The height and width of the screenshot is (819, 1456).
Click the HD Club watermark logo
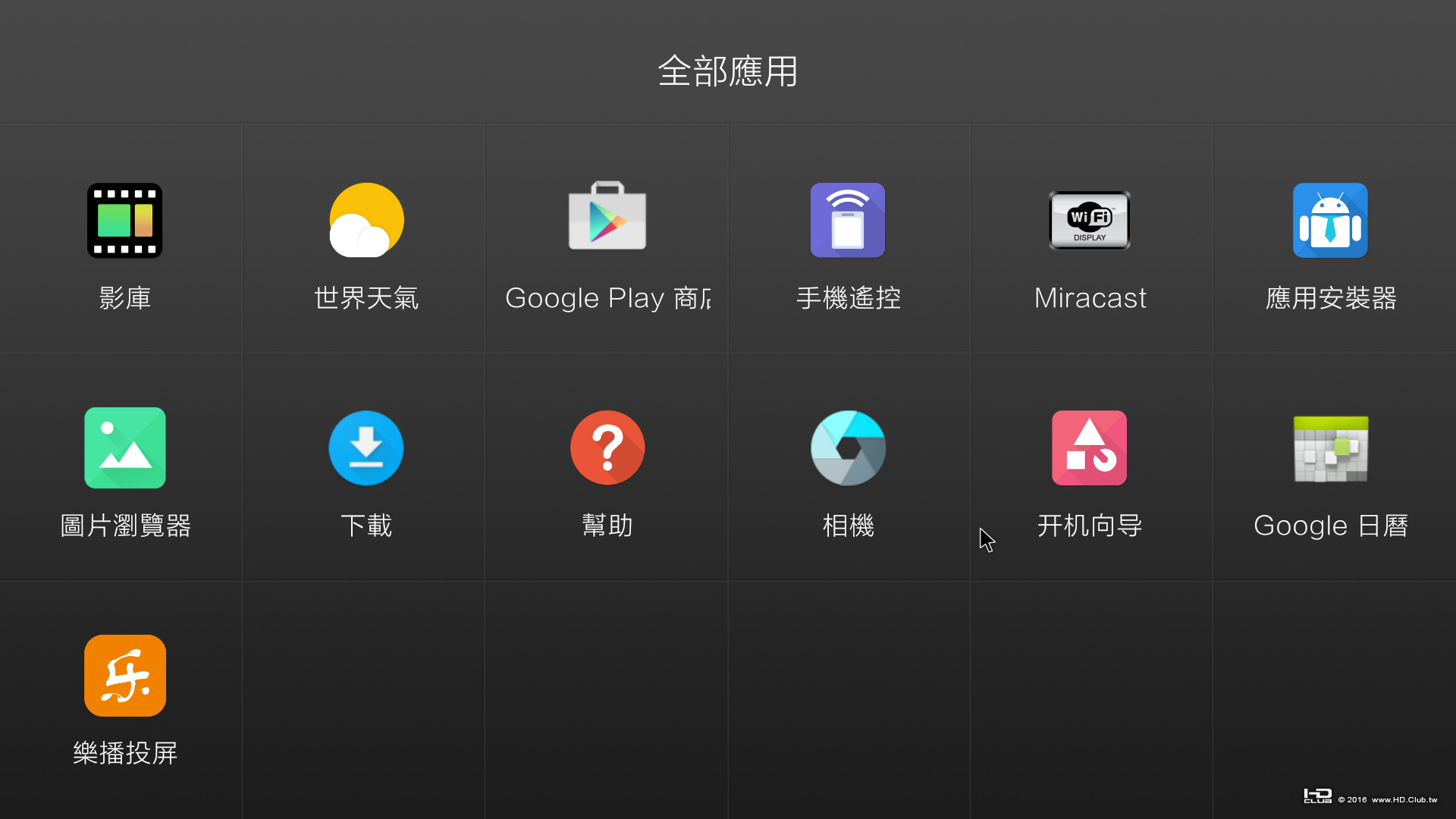[1317, 796]
